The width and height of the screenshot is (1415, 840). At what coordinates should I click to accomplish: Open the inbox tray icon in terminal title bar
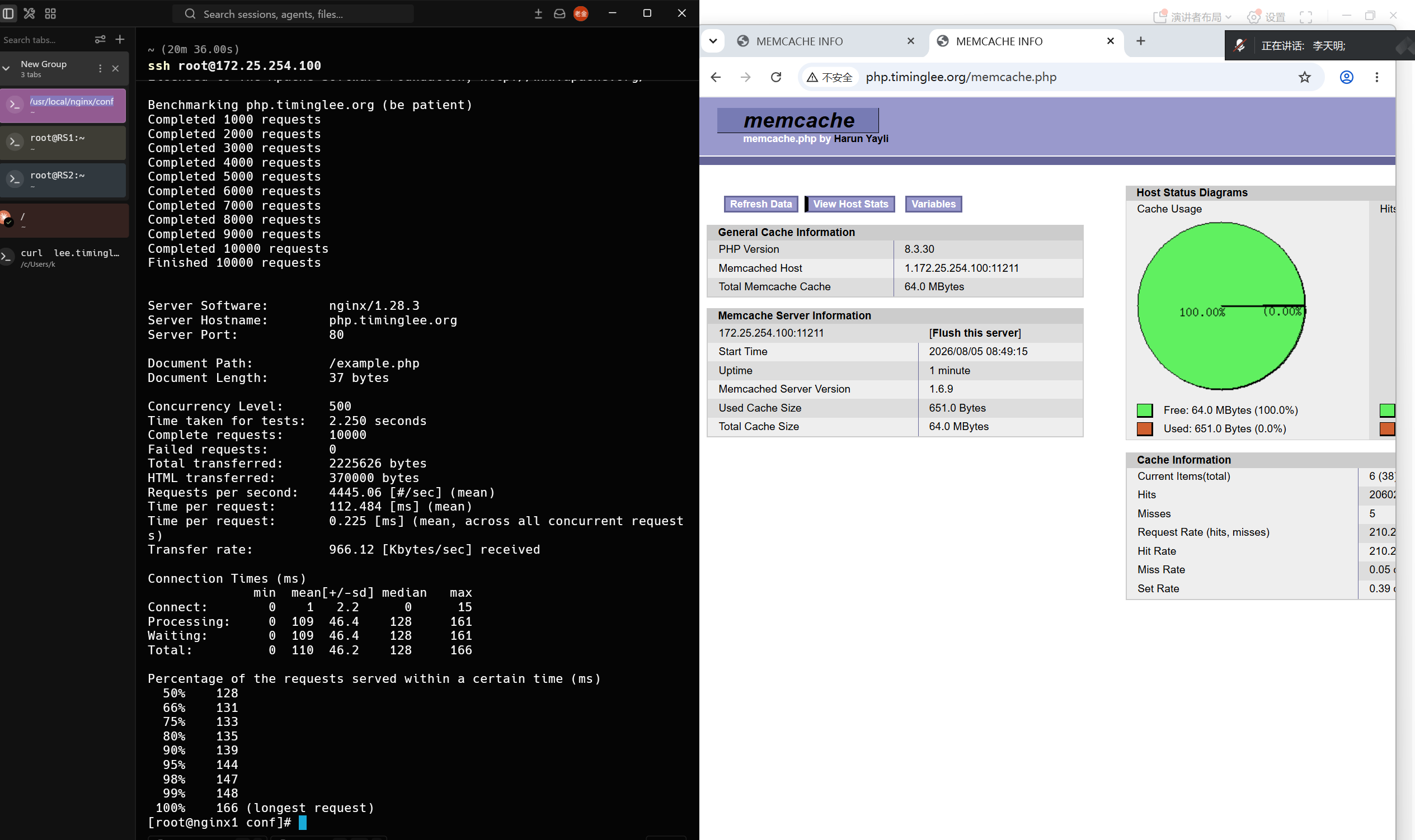(560, 13)
